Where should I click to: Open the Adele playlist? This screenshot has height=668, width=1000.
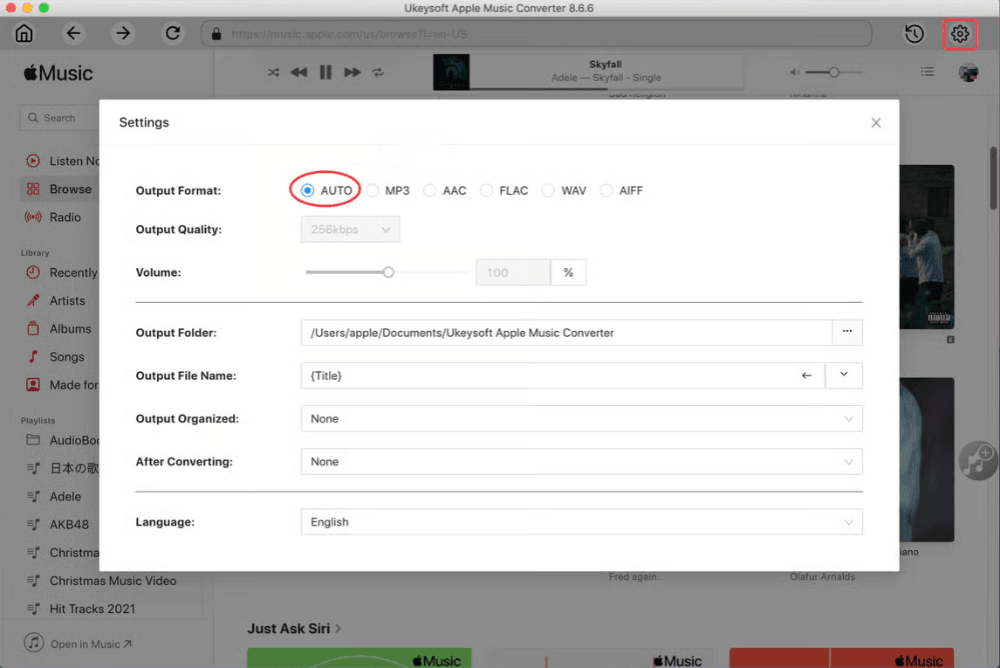tap(65, 496)
